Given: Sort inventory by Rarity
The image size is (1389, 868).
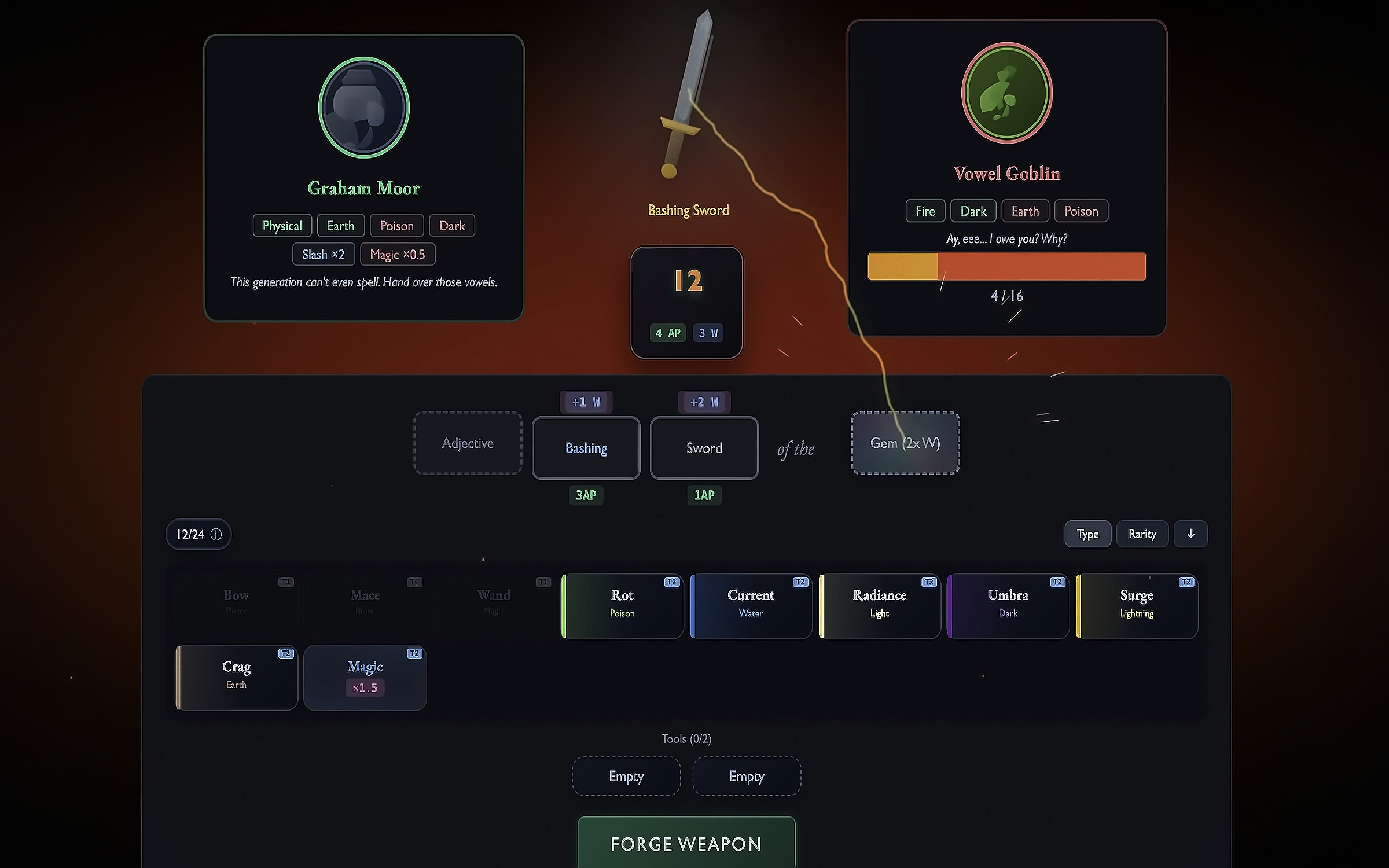Looking at the screenshot, I should point(1141,534).
